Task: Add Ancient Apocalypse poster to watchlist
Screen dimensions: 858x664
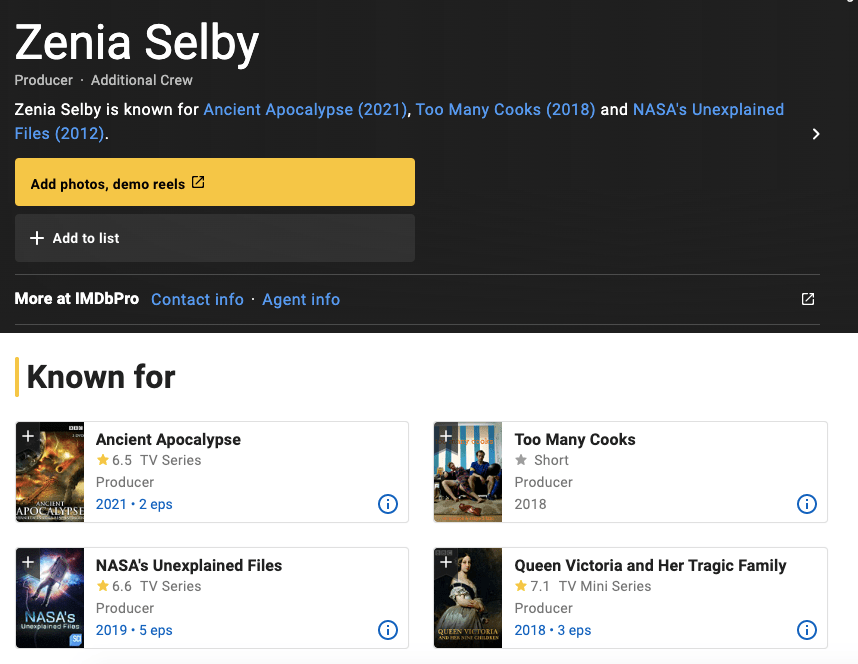Action: [28, 436]
